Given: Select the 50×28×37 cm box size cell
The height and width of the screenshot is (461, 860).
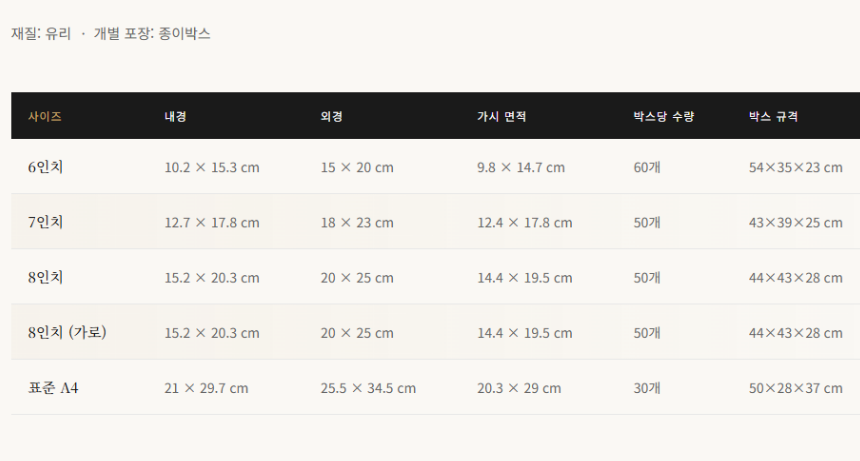Looking at the screenshot, I should [x=795, y=388].
